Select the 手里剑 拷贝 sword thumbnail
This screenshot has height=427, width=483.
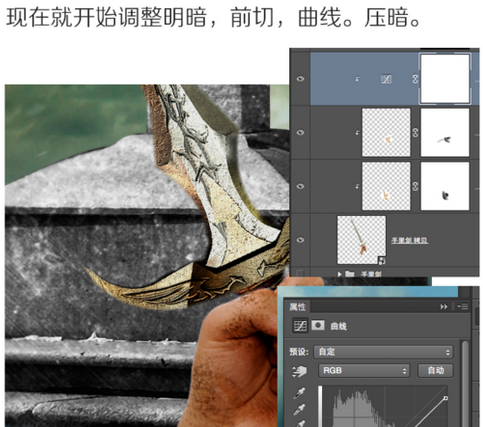point(362,240)
